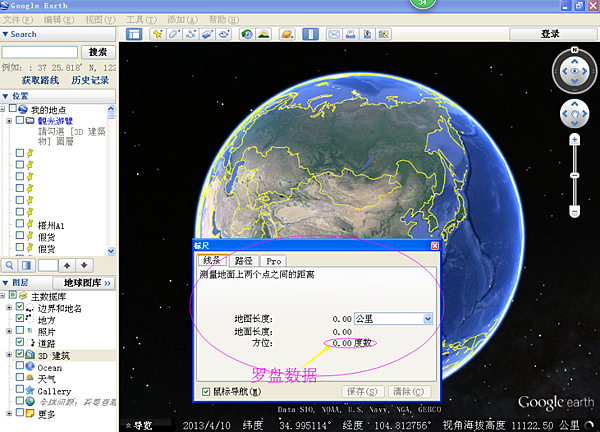Click the places panel magnifier search icon

[x=10, y=265]
